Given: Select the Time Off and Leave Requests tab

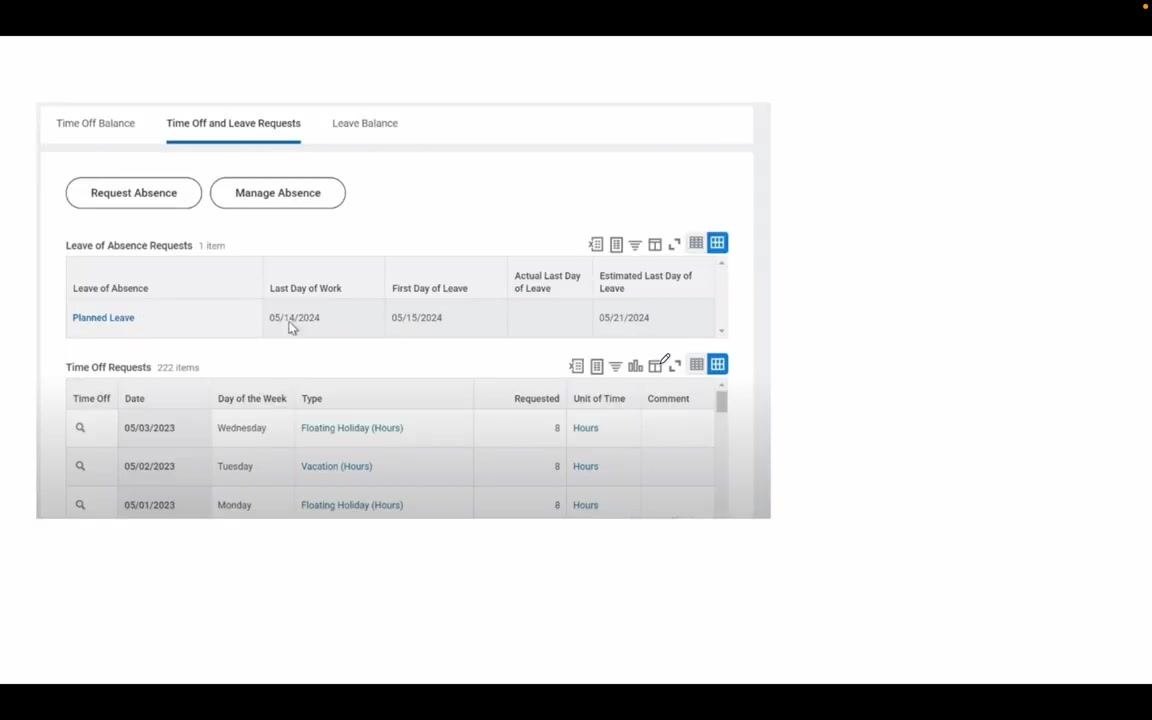Looking at the screenshot, I should pos(234,123).
